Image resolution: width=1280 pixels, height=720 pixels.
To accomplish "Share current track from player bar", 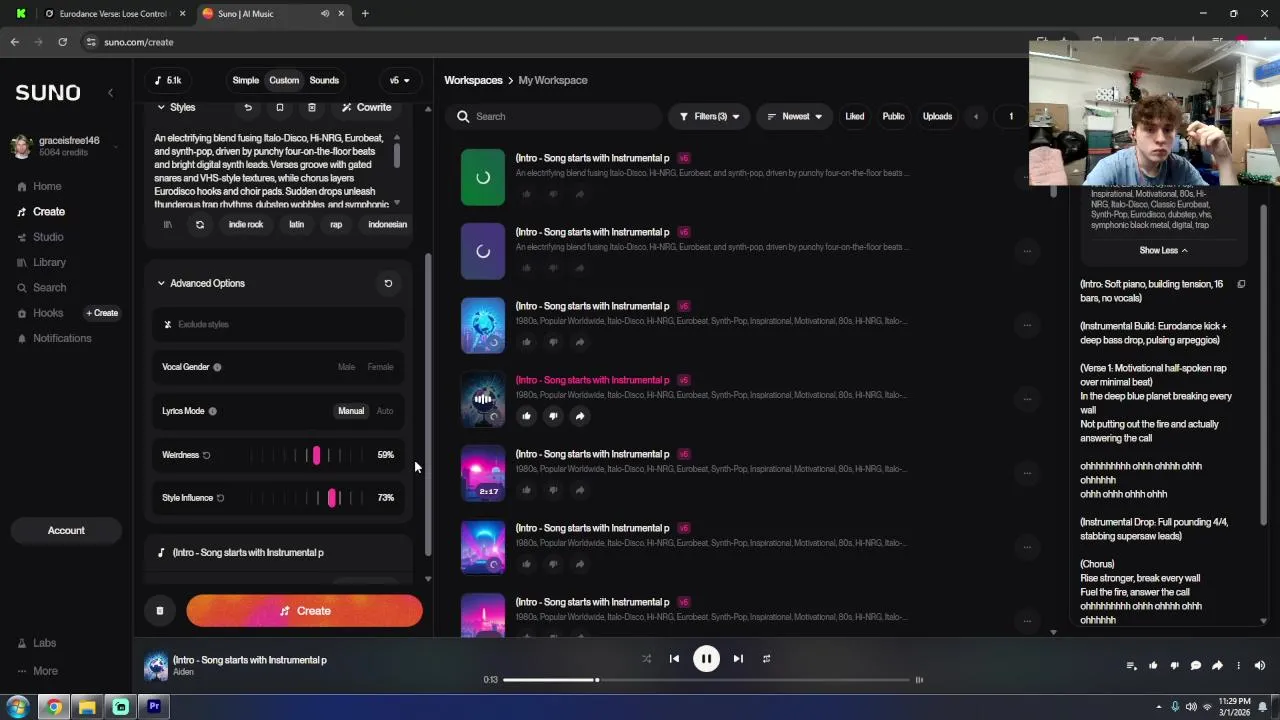I will [1217, 666].
